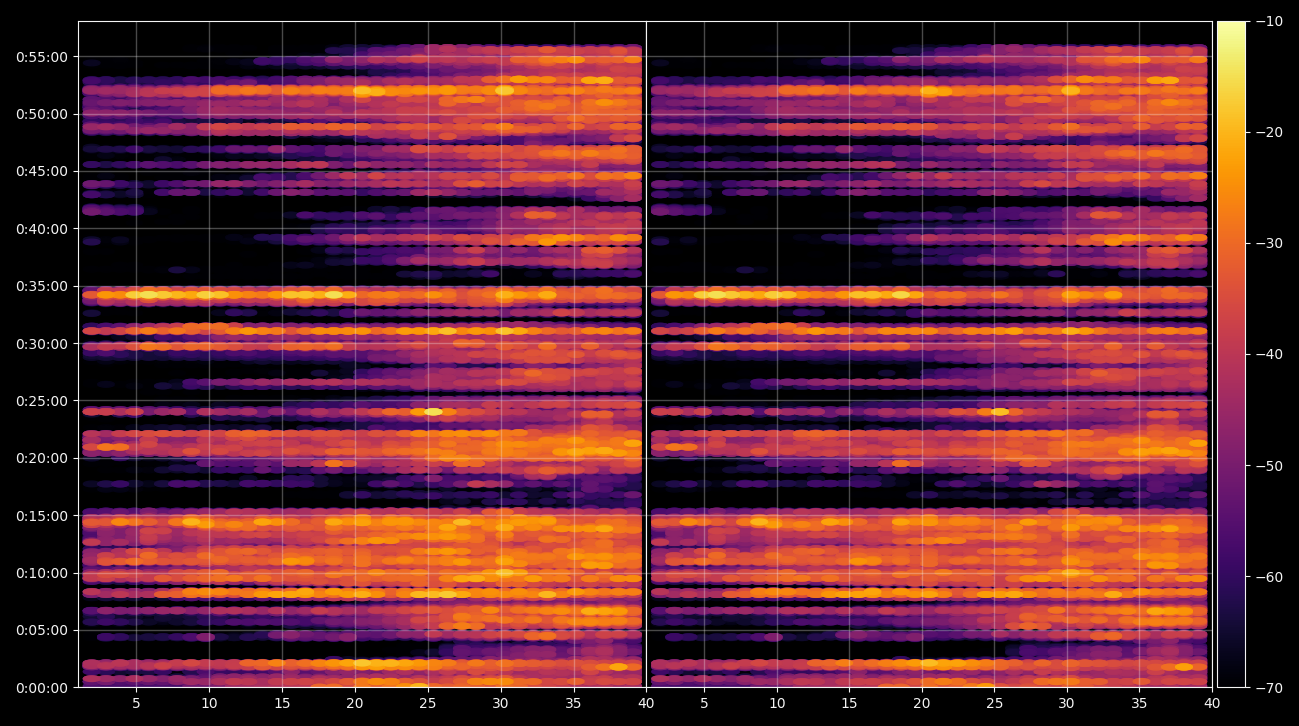Select x-axis label 10 under left heatmap
Image resolution: width=1299 pixels, height=726 pixels.
coord(209,704)
